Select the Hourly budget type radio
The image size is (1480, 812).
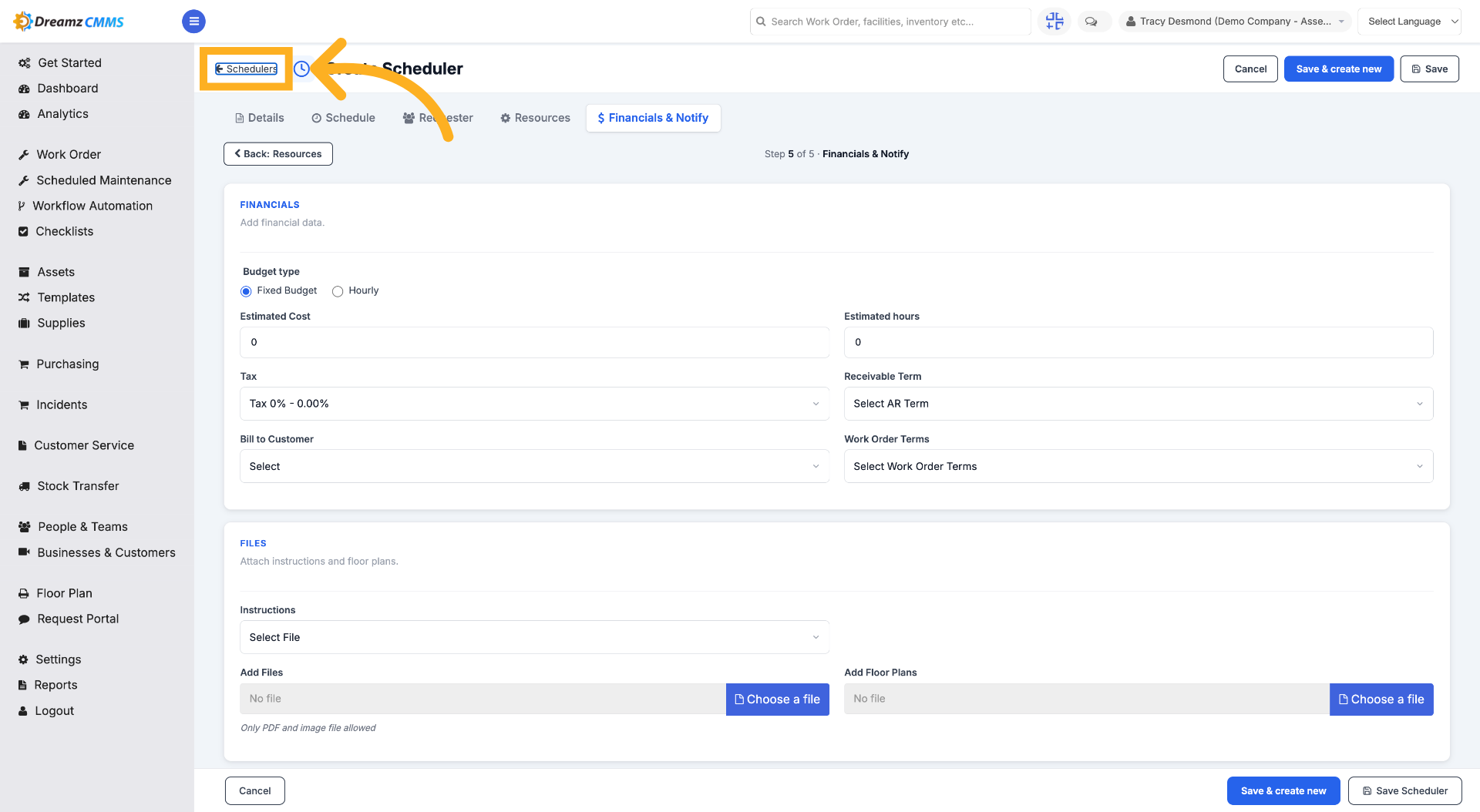click(338, 291)
